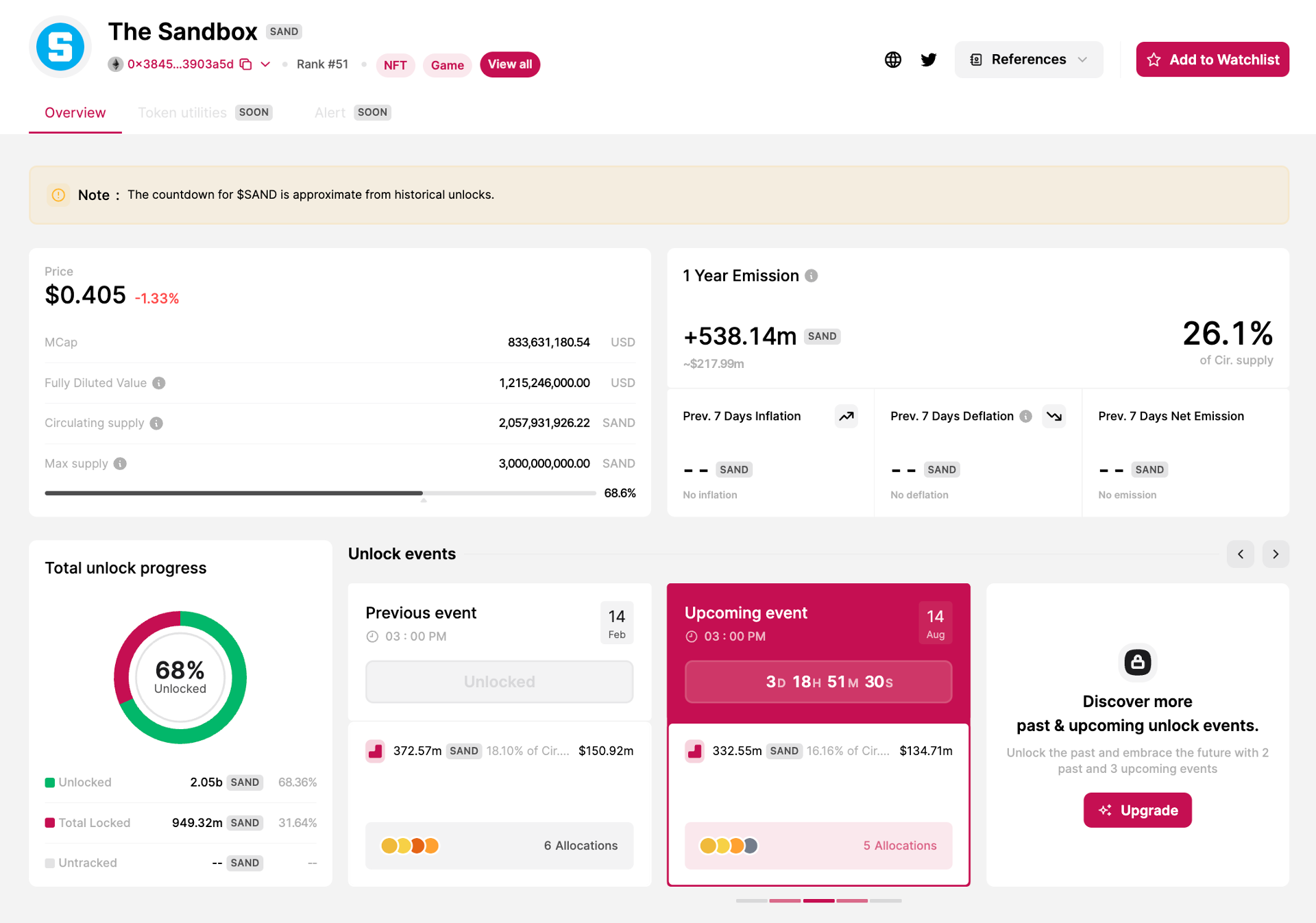Click The Sandbox logo icon
Image resolution: width=1316 pixels, height=923 pixels.
[60, 47]
